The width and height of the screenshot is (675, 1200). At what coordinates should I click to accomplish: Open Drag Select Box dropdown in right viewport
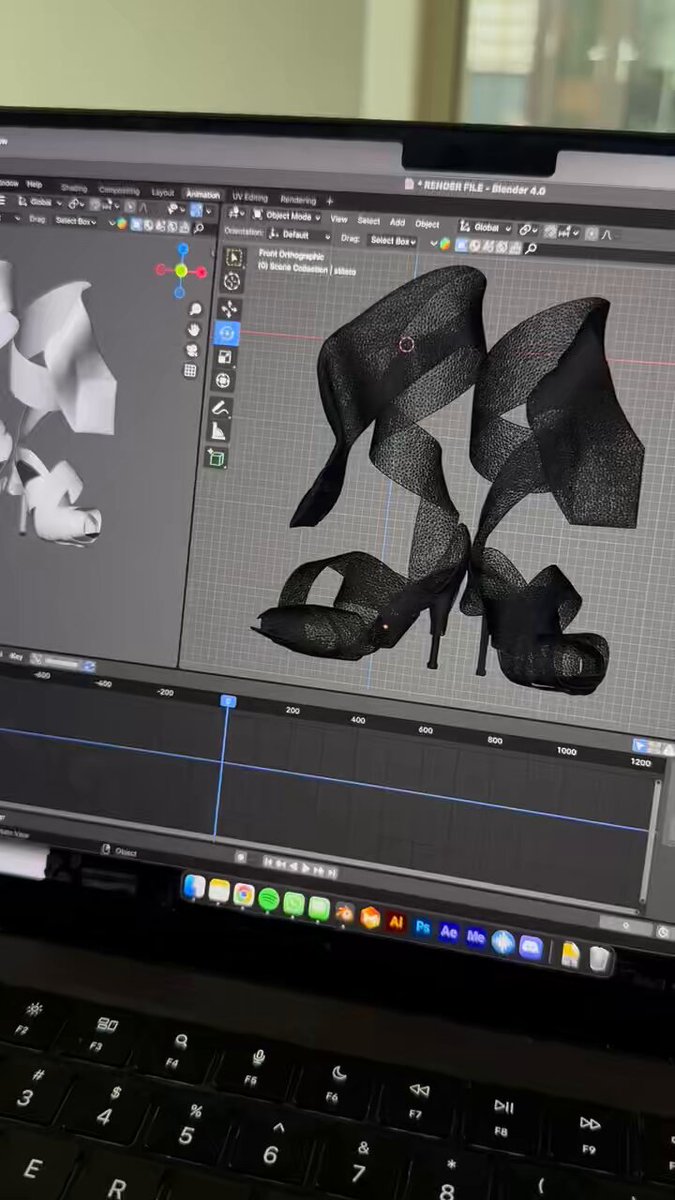(x=392, y=240)
